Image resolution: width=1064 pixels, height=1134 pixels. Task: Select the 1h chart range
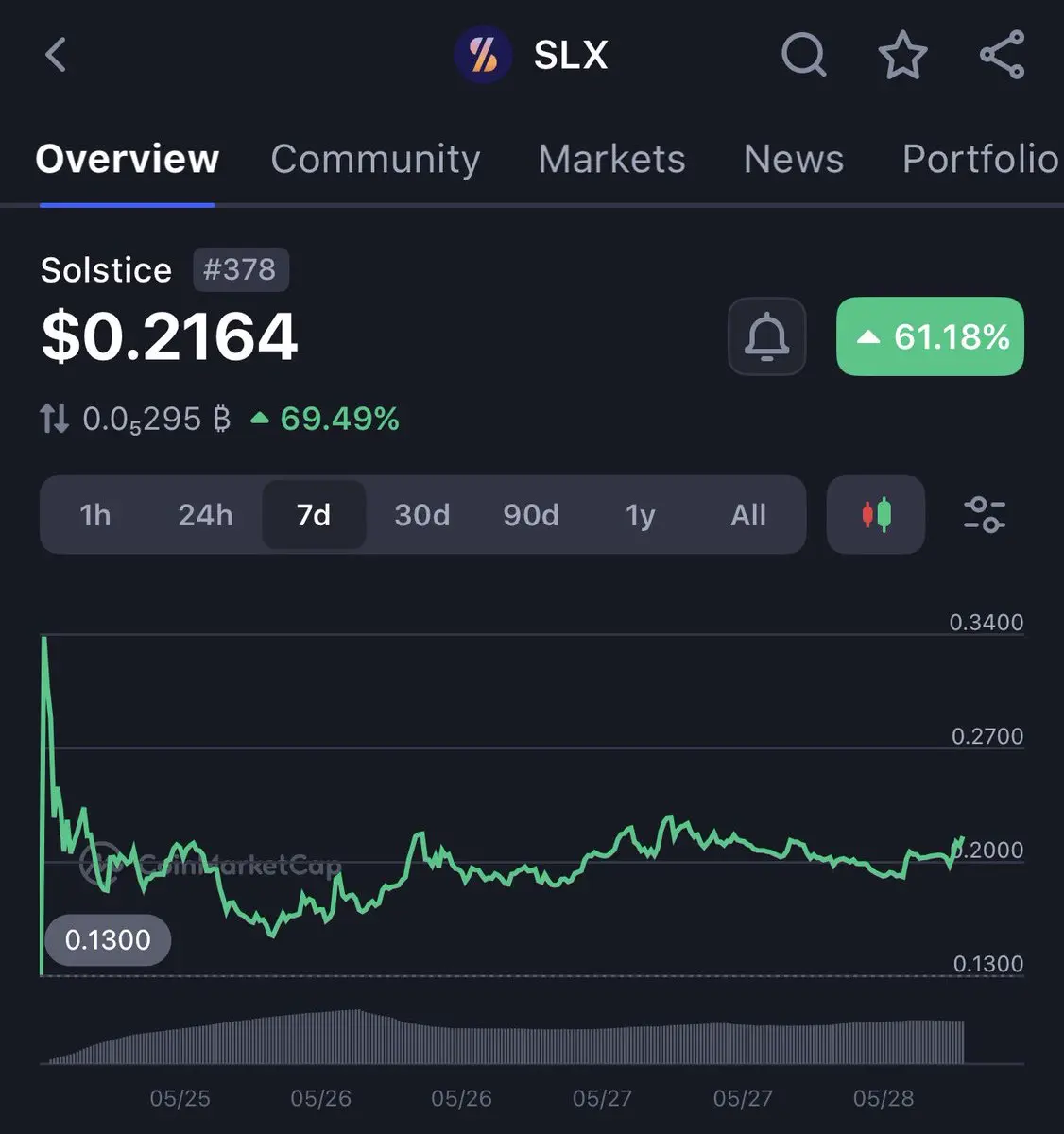click(95, 515)
